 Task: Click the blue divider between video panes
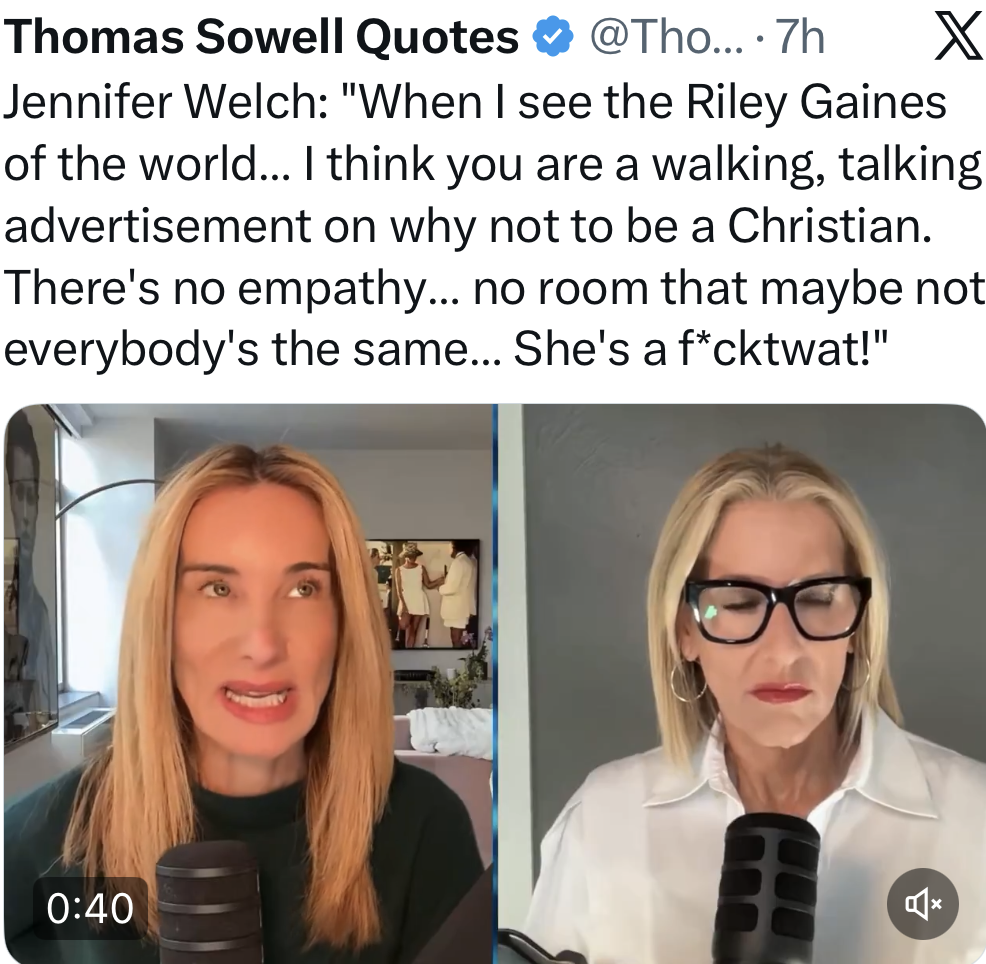click(x=496, y=682)
